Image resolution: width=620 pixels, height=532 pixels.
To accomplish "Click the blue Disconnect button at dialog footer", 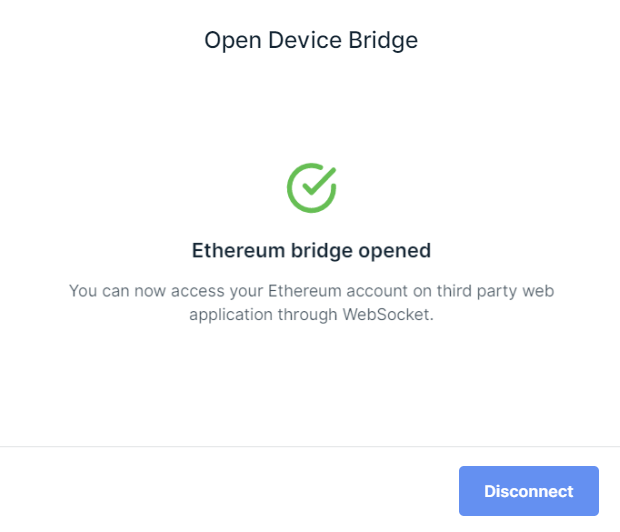I will point(528,491).
